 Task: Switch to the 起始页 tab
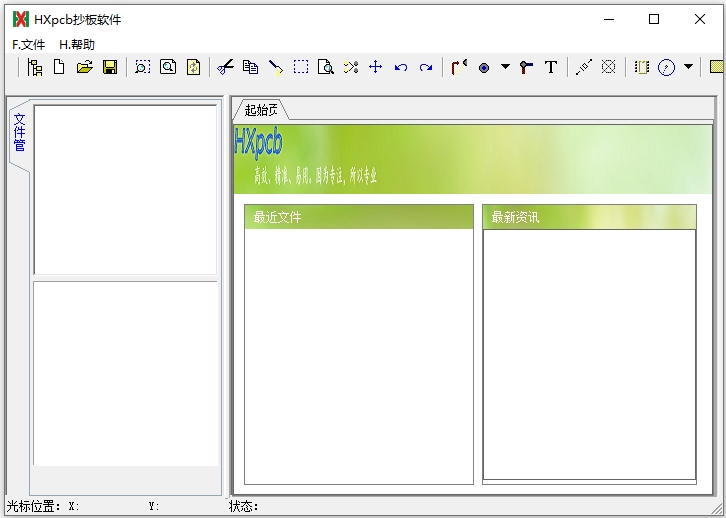261,110
